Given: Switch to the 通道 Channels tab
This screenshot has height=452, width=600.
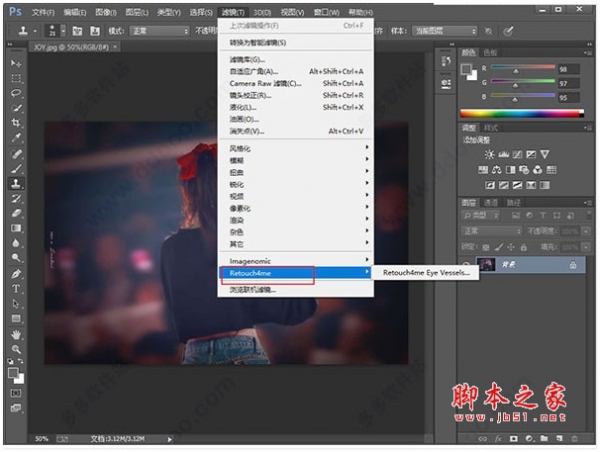Looking at the screenshot, I should click(x=491, y=203).
